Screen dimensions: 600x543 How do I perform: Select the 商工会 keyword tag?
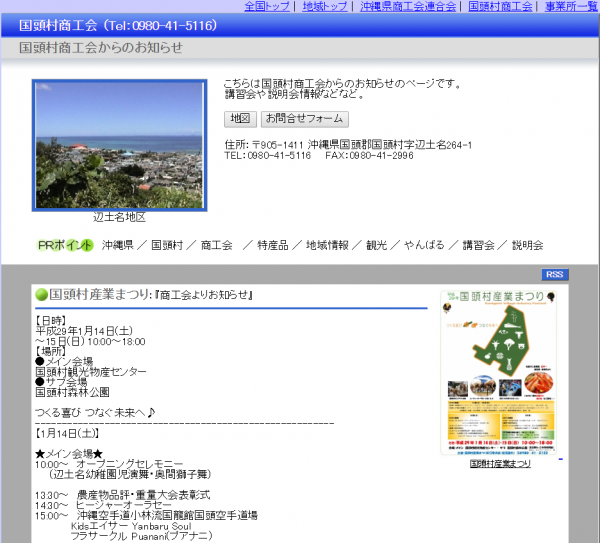point(217,245)
